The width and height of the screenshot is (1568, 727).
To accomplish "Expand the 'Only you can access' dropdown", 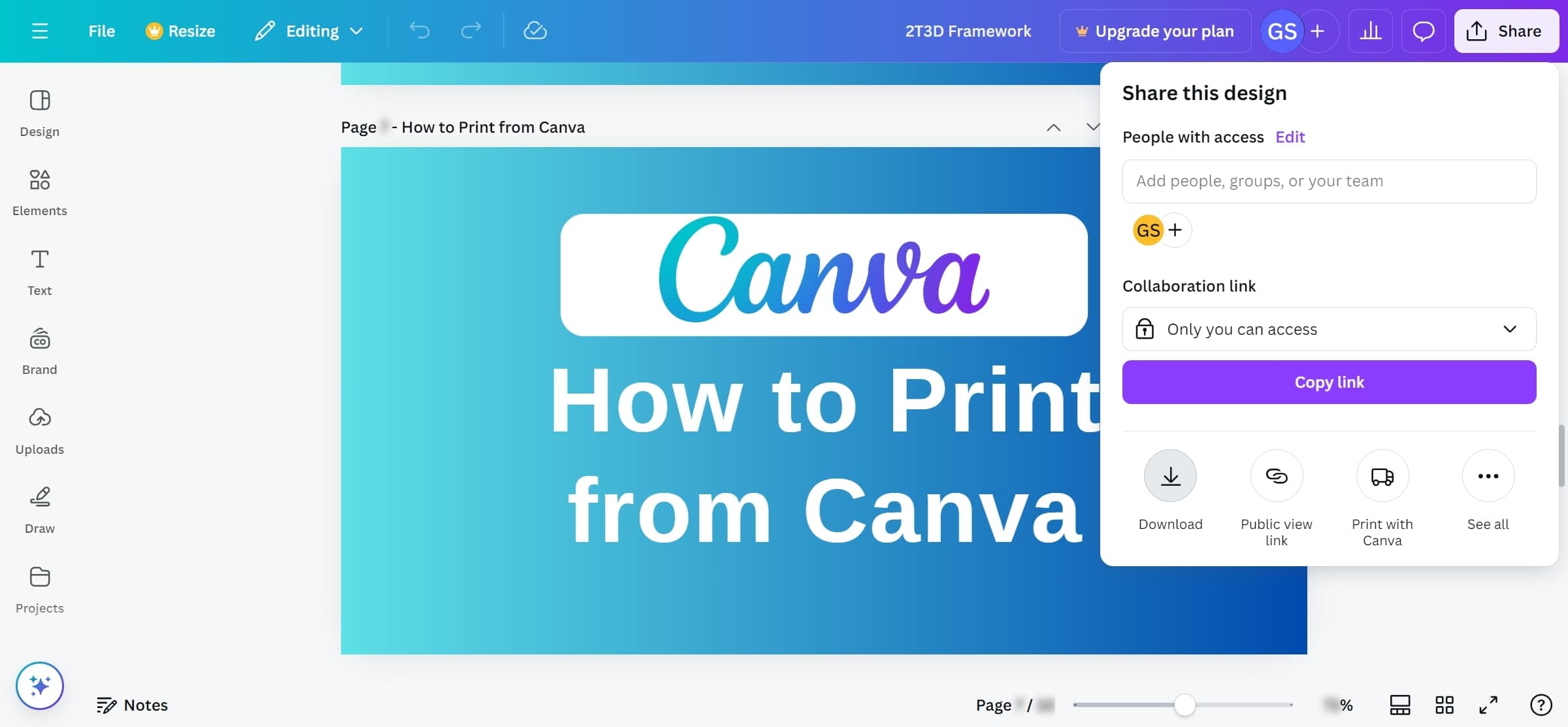I will tap(1329, 329).
